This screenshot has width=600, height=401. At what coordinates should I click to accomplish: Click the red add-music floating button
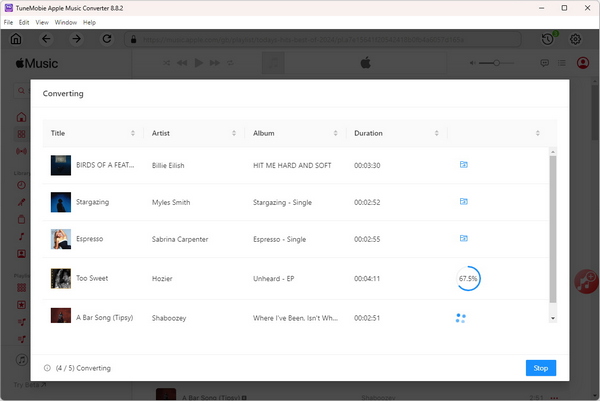click(x=586, y=282)
